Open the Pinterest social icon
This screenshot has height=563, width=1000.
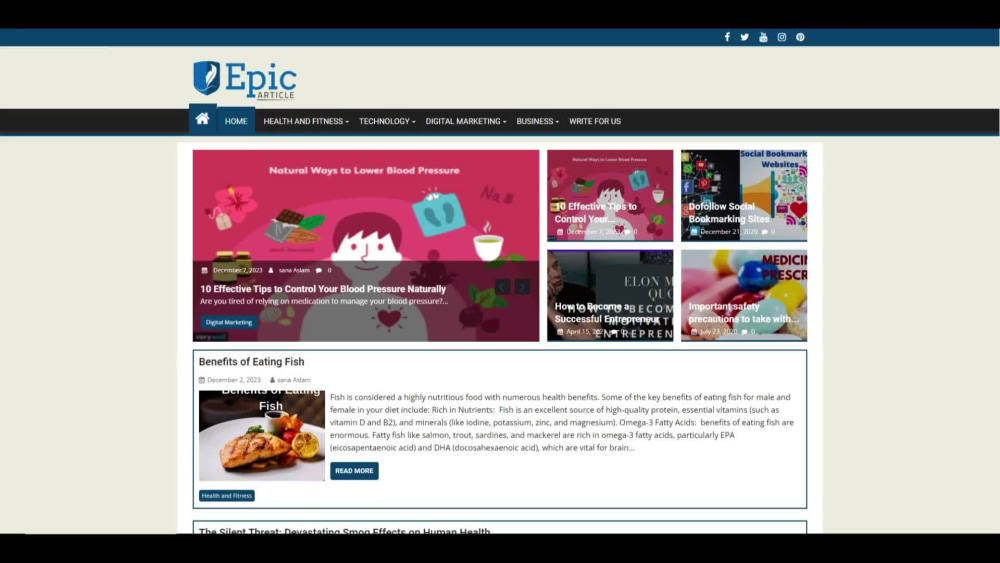[x=800, y=37]
